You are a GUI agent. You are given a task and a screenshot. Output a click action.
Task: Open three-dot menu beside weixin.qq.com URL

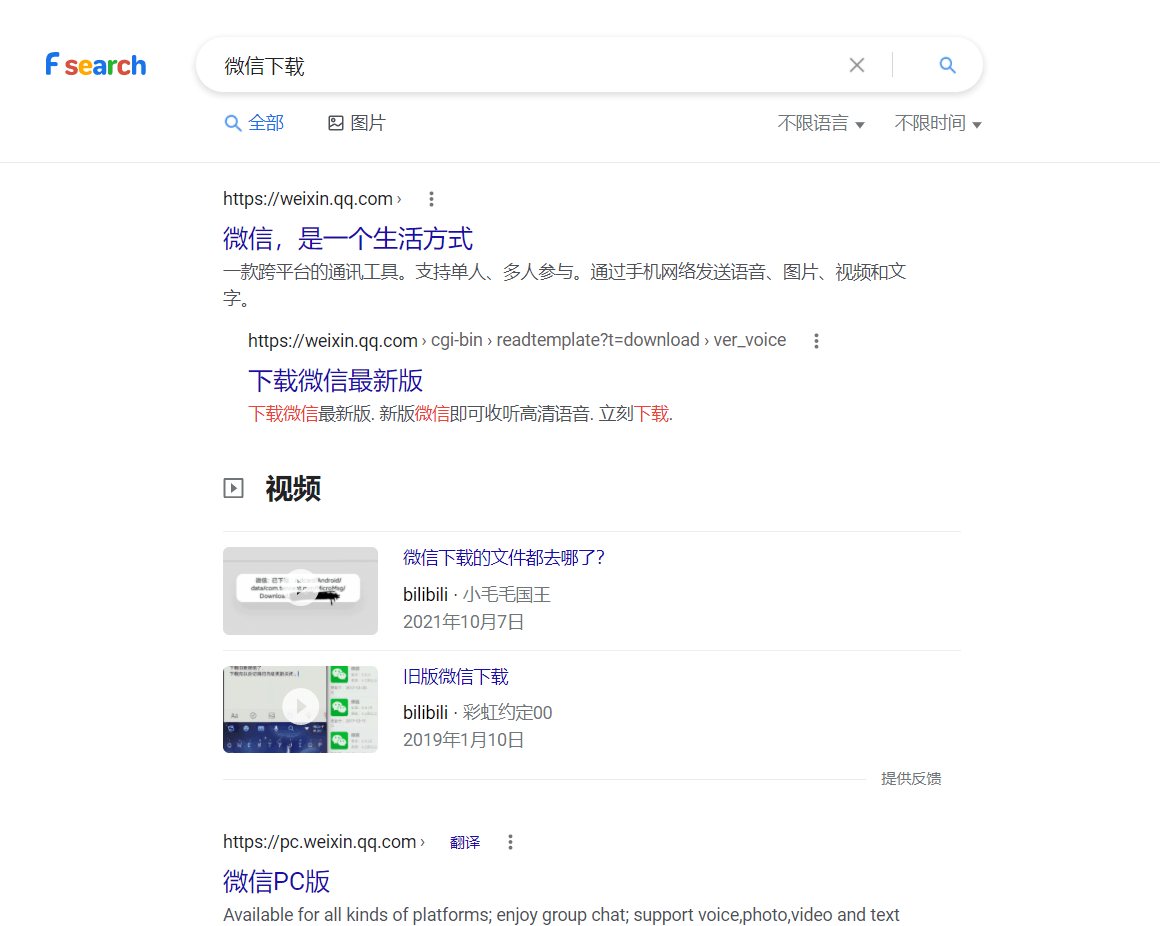coord(431,199)
